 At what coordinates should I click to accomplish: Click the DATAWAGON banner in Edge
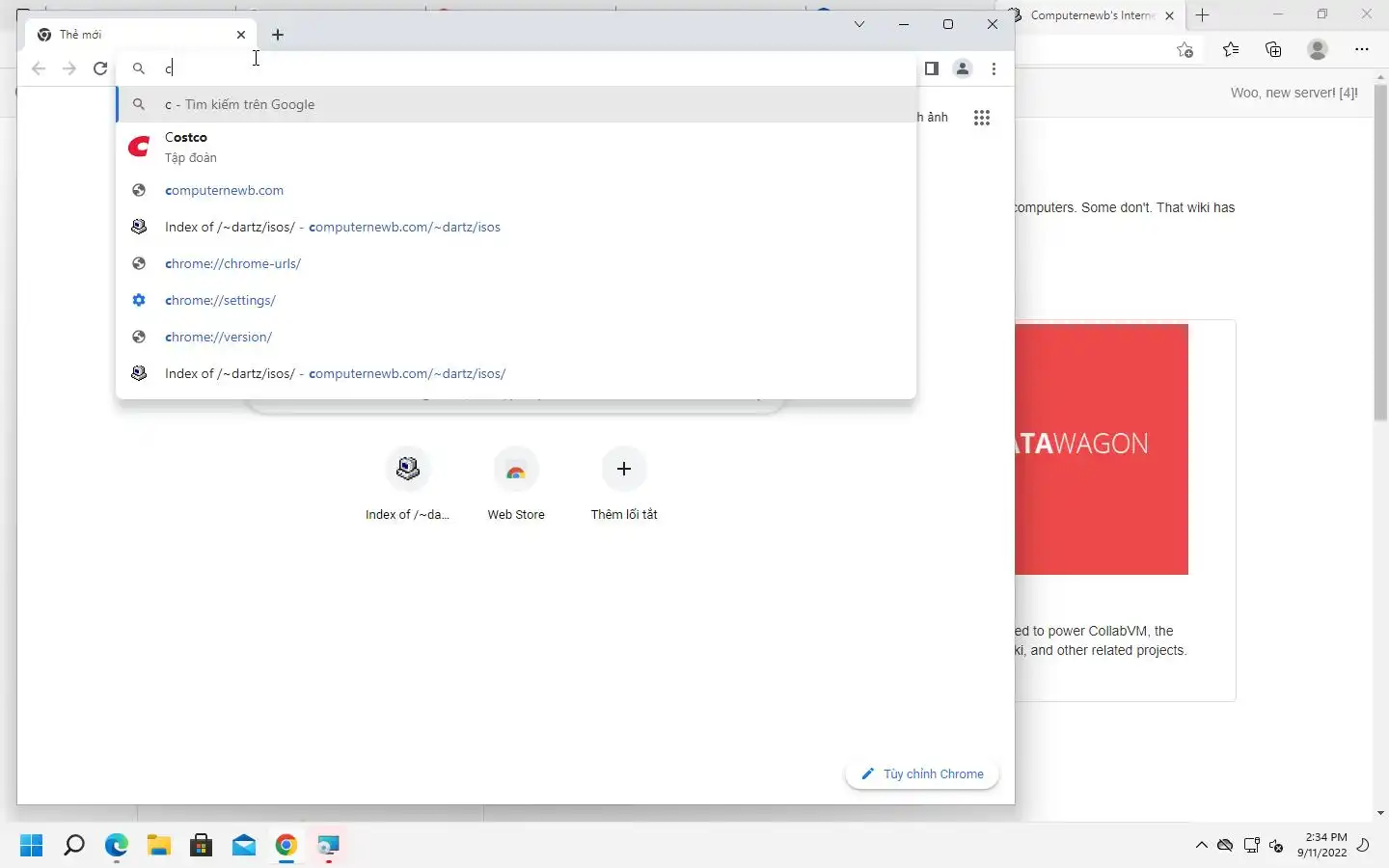1102,449
